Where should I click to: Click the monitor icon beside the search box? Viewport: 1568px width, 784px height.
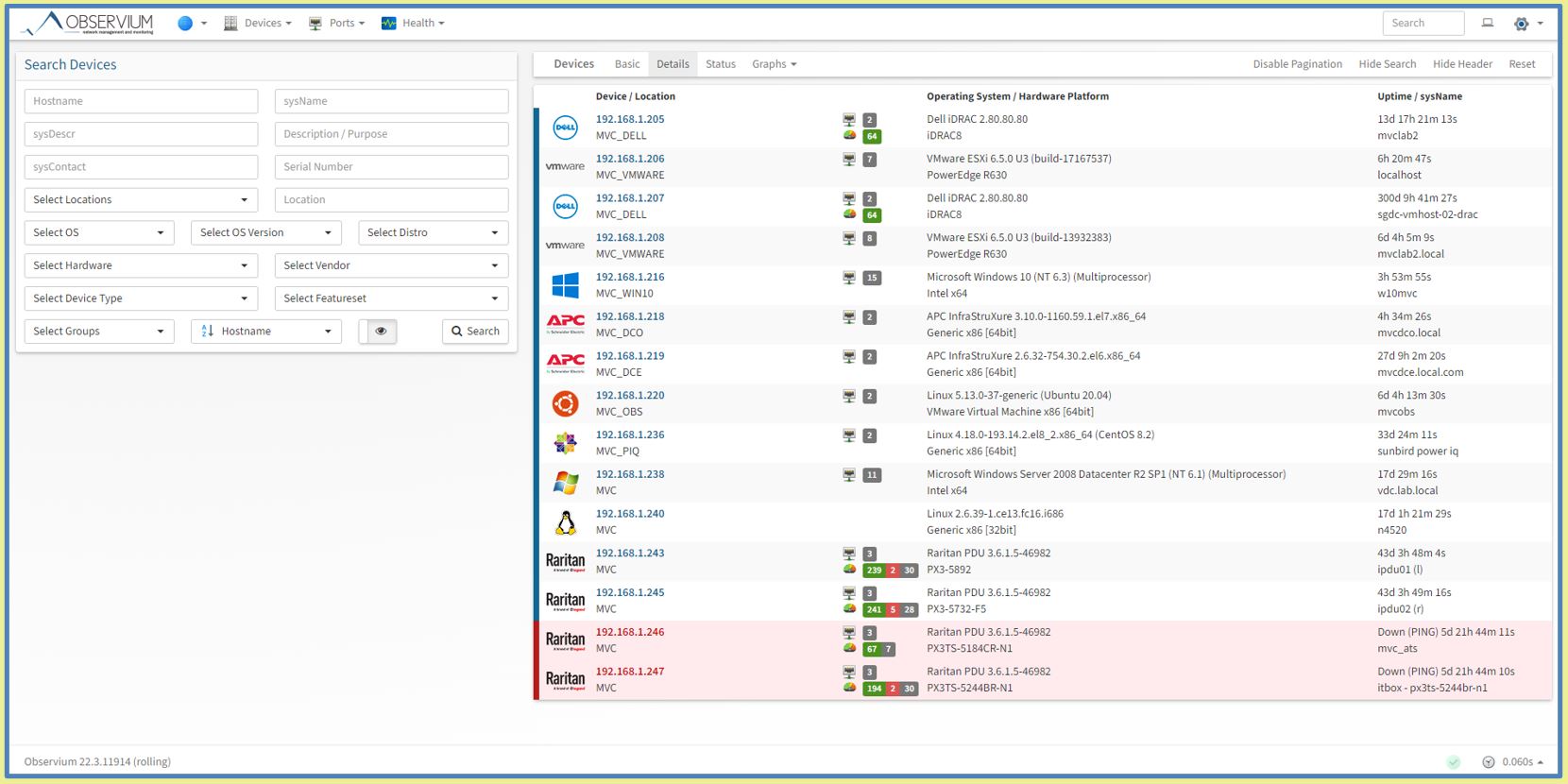click(1487, 24)
